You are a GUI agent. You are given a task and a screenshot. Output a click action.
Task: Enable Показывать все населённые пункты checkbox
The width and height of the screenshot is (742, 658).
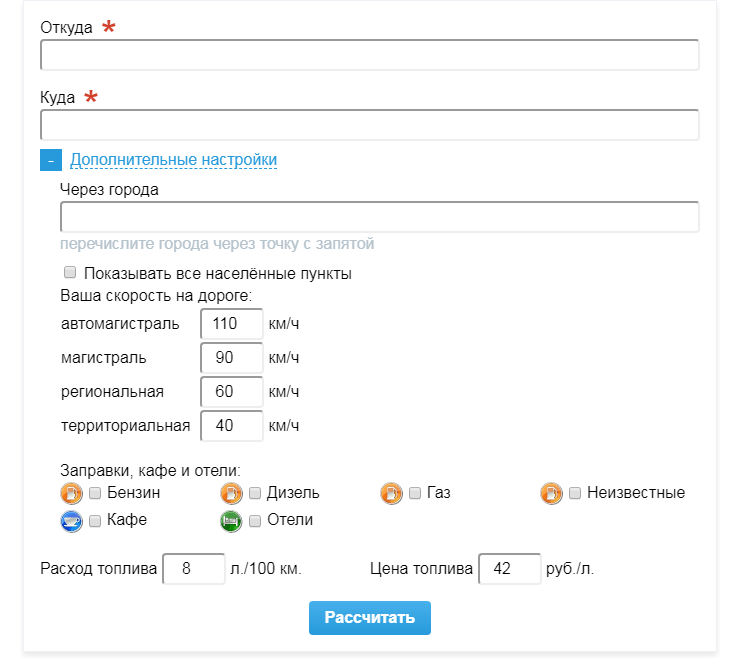70,272
